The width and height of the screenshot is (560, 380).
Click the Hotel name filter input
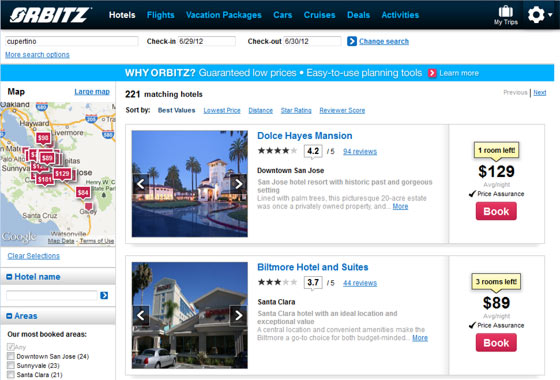pyautogui.click(x=52, y=295)
